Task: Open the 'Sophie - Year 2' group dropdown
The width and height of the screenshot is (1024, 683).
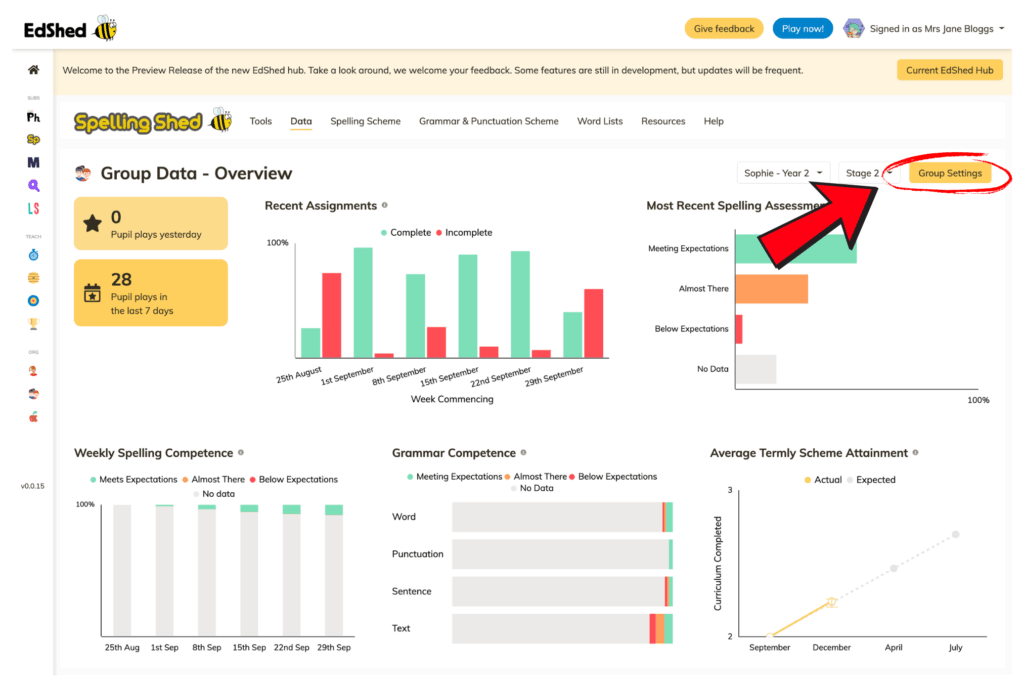Action: pos(783,173)
